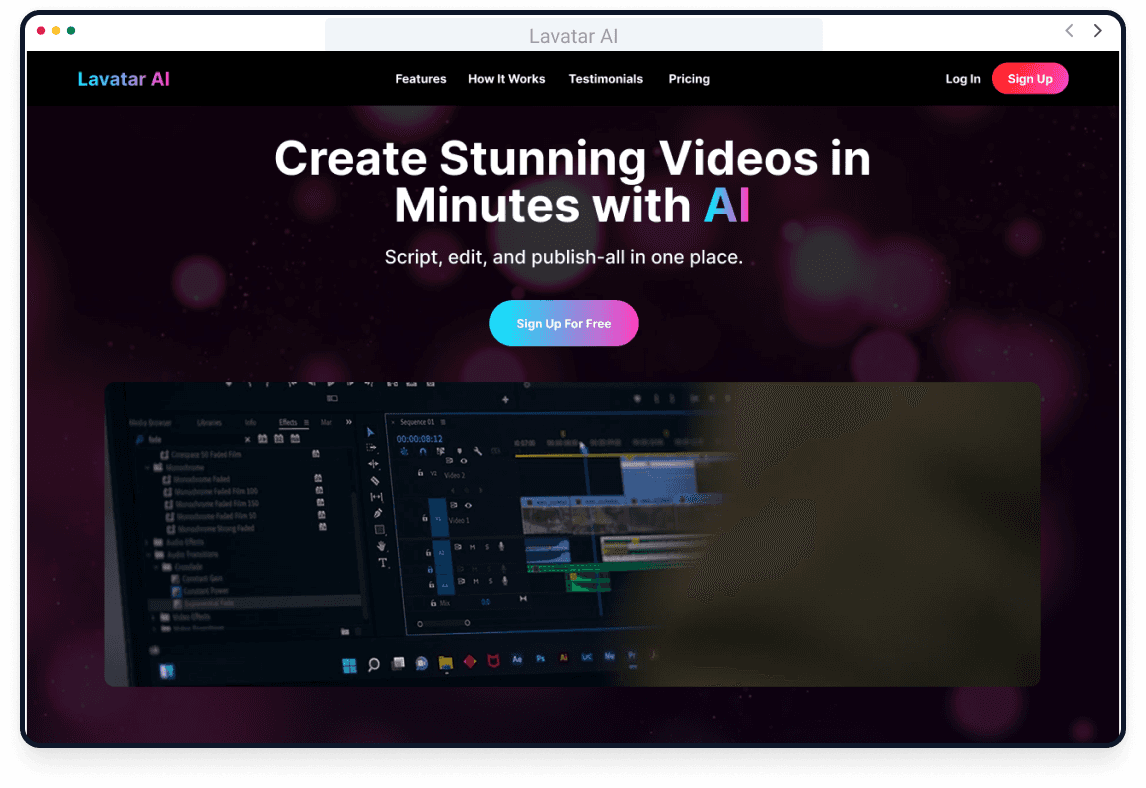Viewport: 1146px width, 788px height.
Task: Open the Effects panel hamburger menu
Action: click(307, 423)
